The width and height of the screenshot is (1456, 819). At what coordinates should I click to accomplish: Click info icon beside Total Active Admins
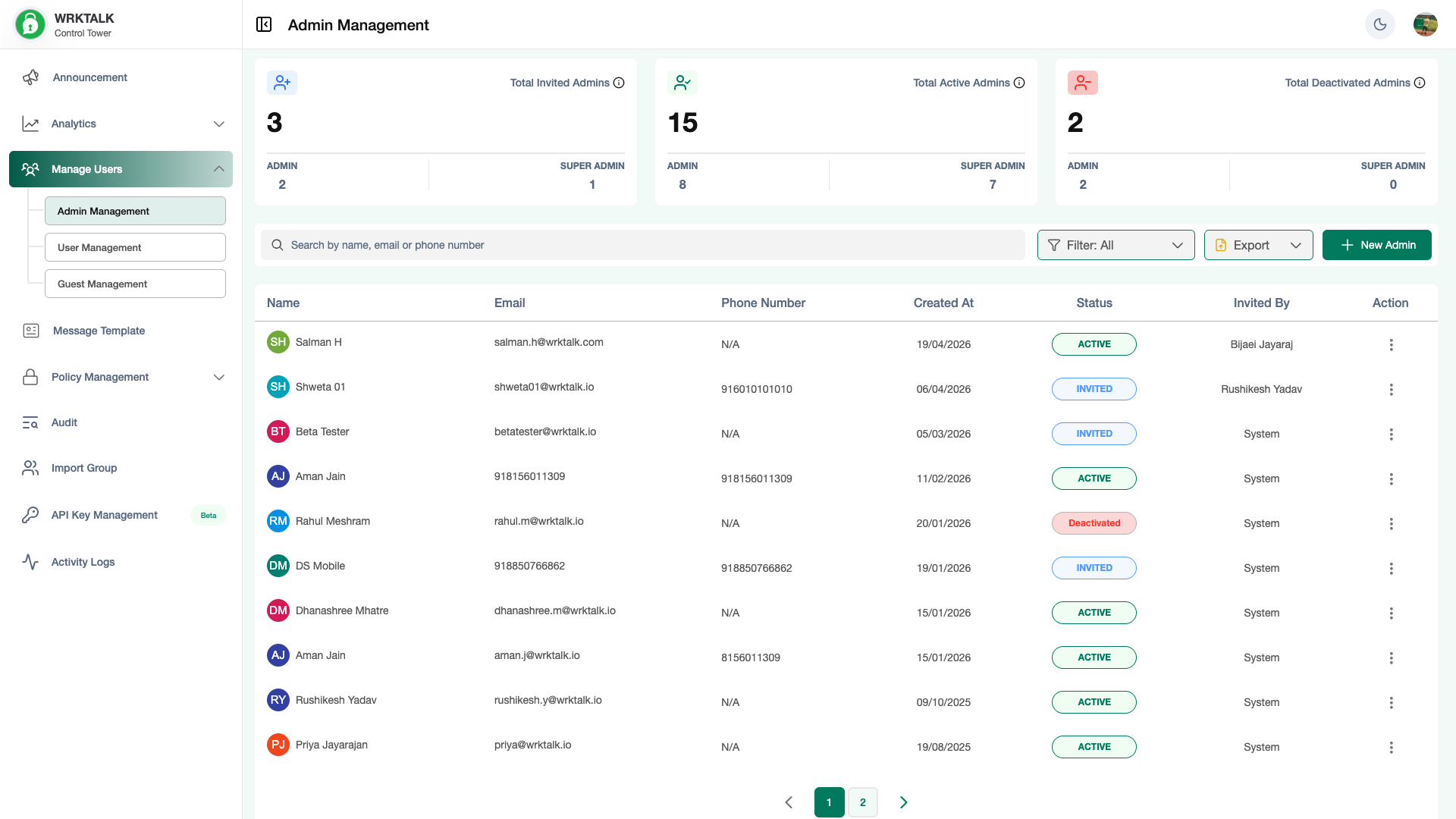pos(1019,83)
